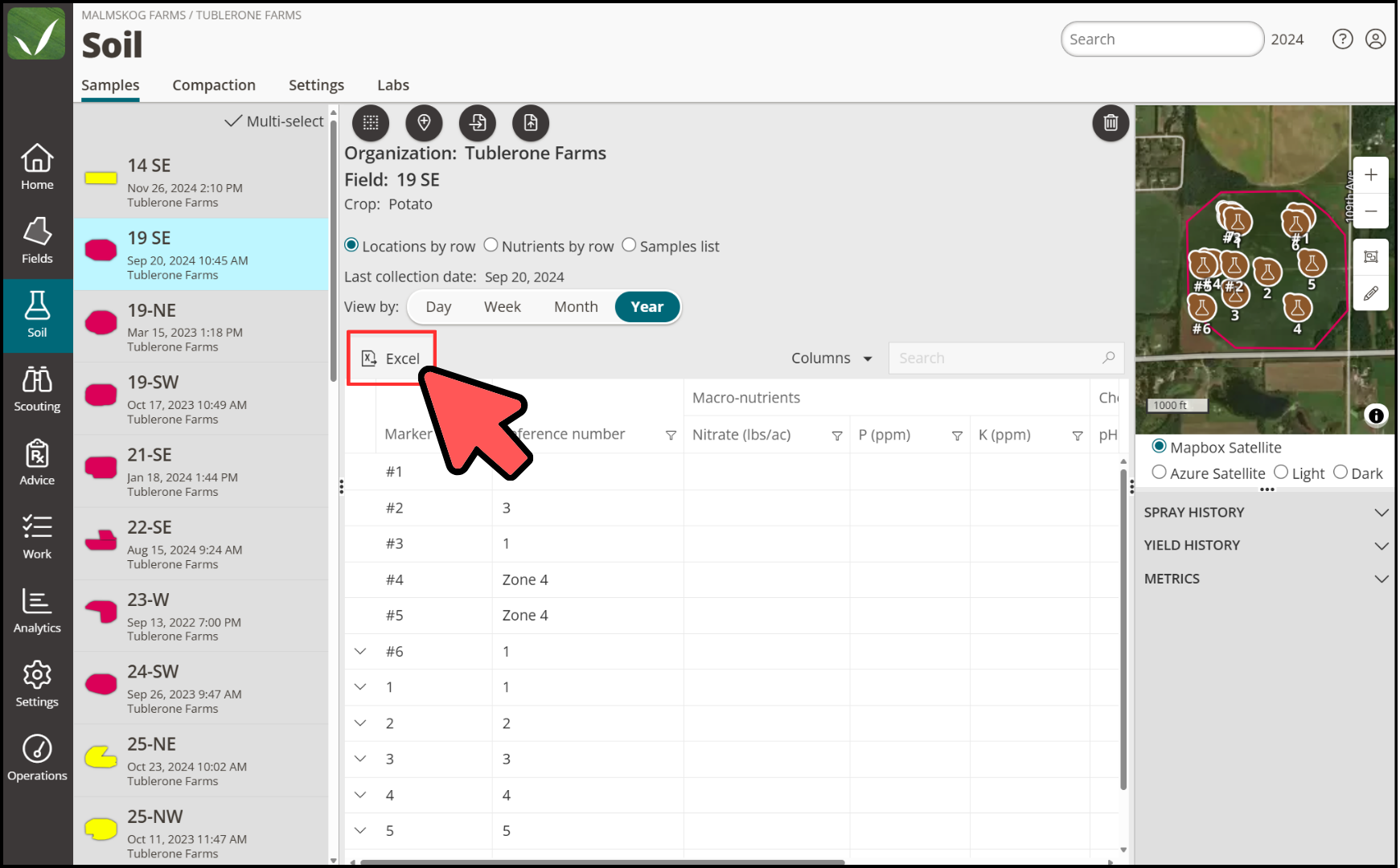Open field 22-SE in list
1400x868 pixels.
click(201, 544)
